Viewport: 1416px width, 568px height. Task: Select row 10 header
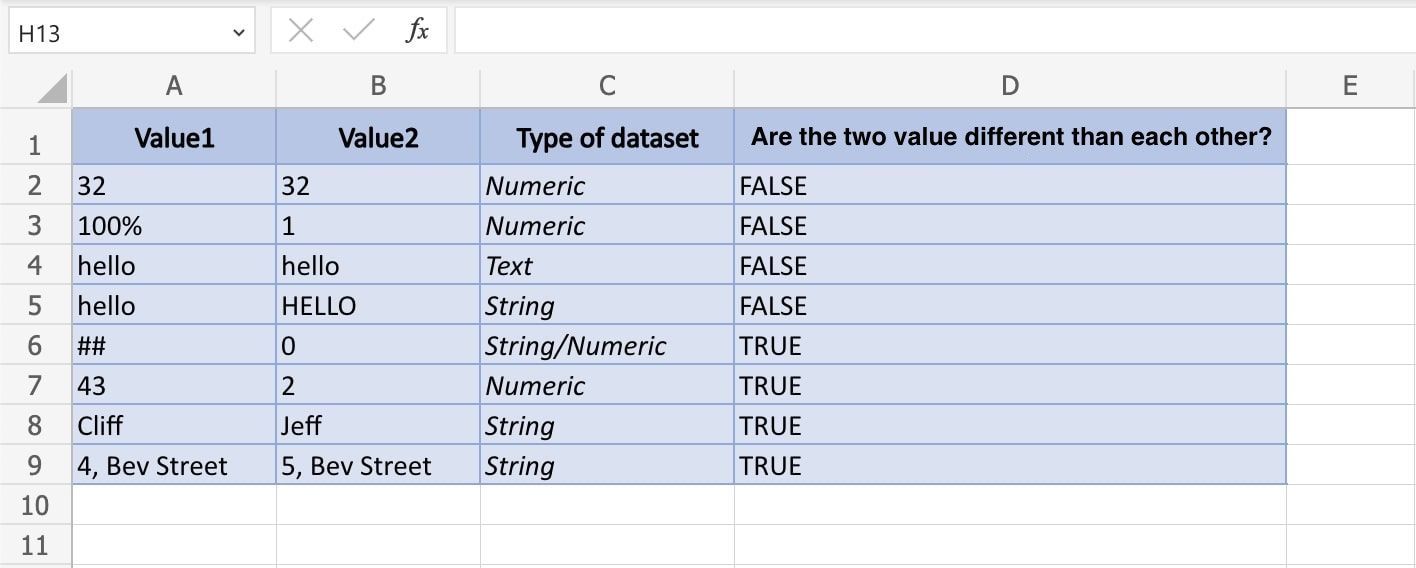[35, 505]
